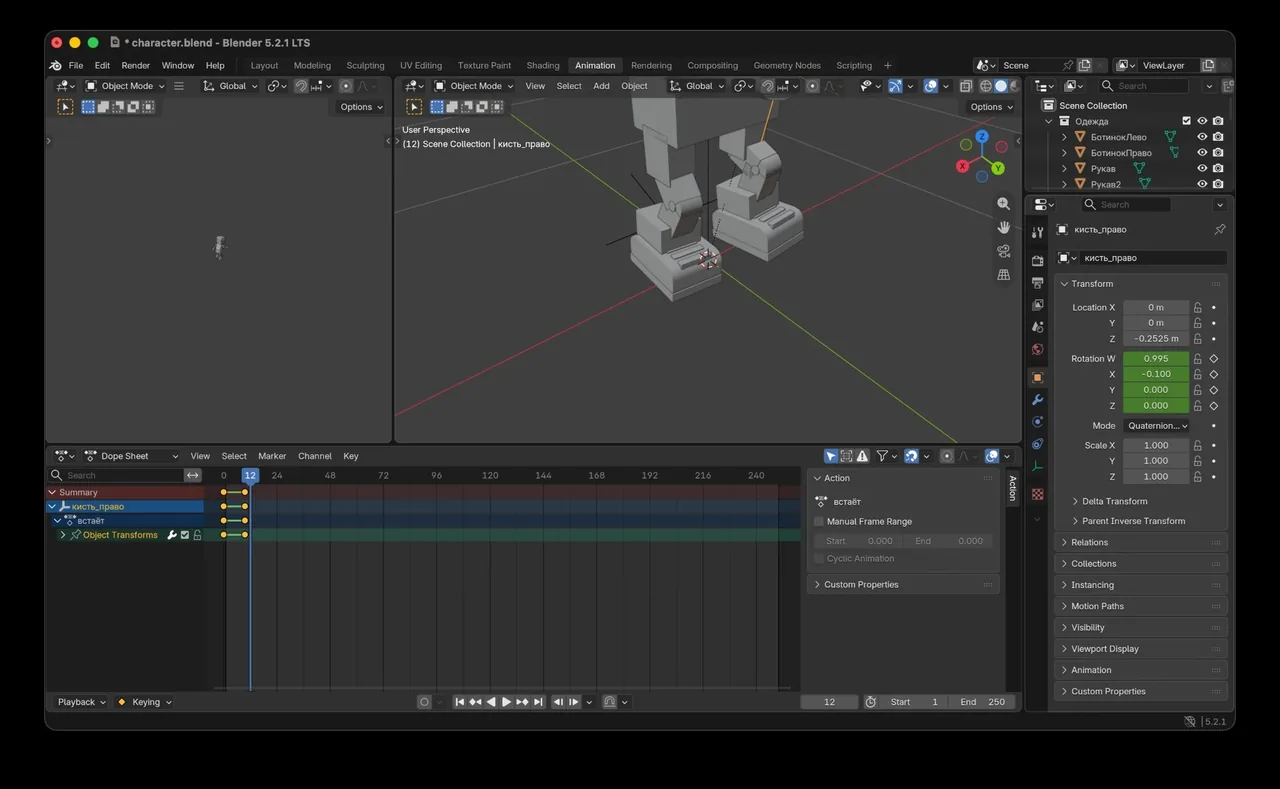Screen dimensions: 1280x789
Task: Hide БотинокЛево in viewport via eye icon
Action: pos(1202,137)
